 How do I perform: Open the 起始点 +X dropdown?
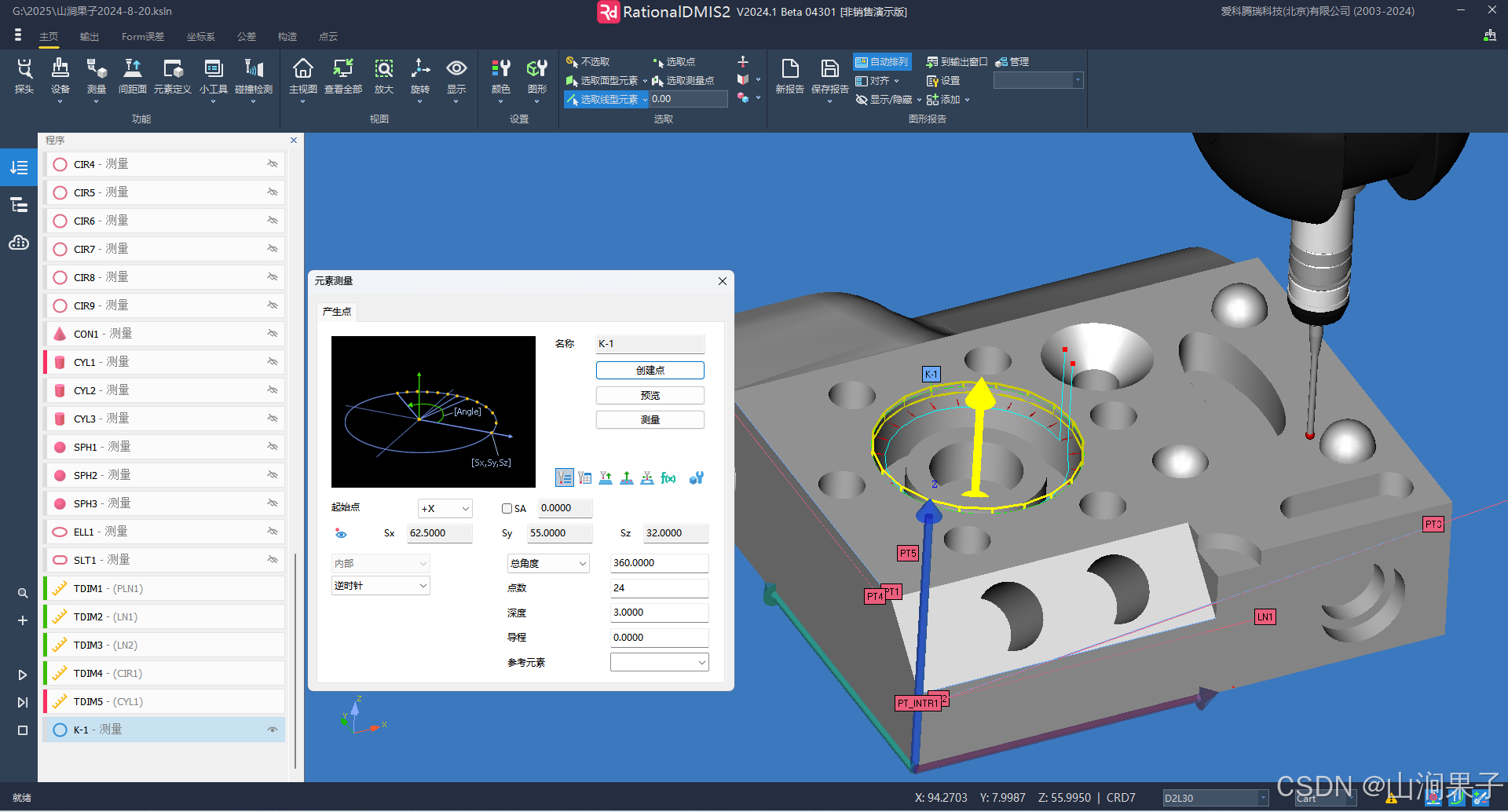[445, 508]
